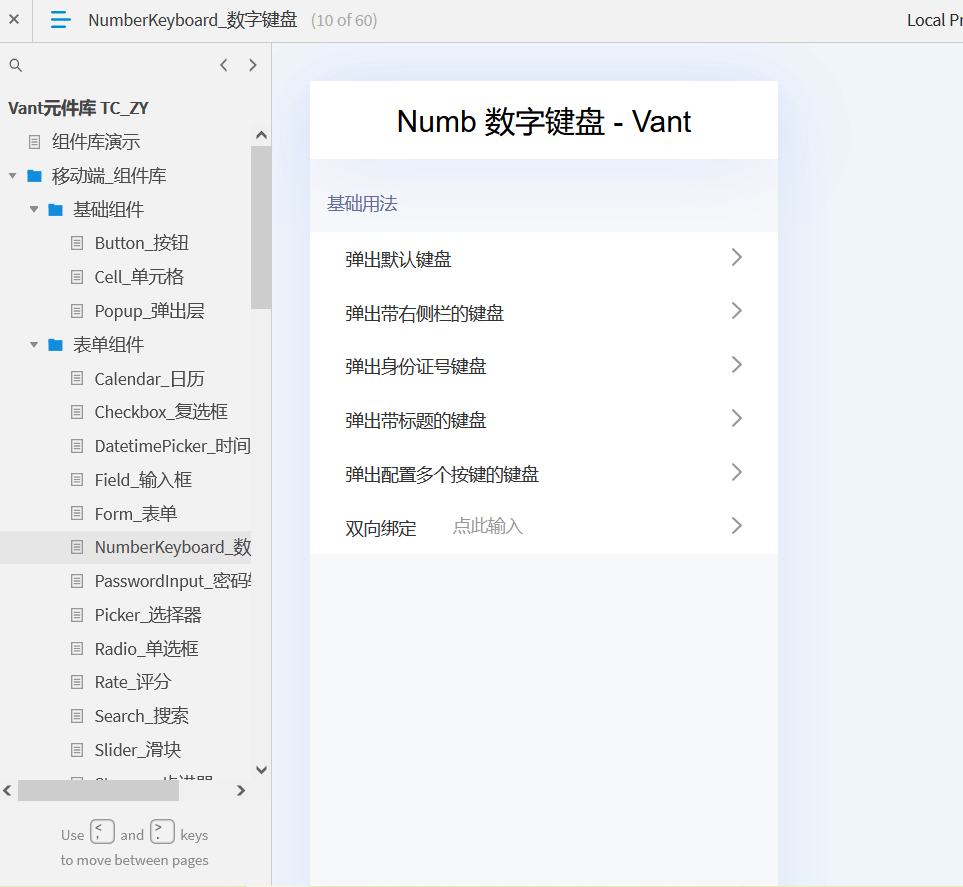Open the Form_表单 page
This screenshot has height=887, width=963.
tap(136, 514)
